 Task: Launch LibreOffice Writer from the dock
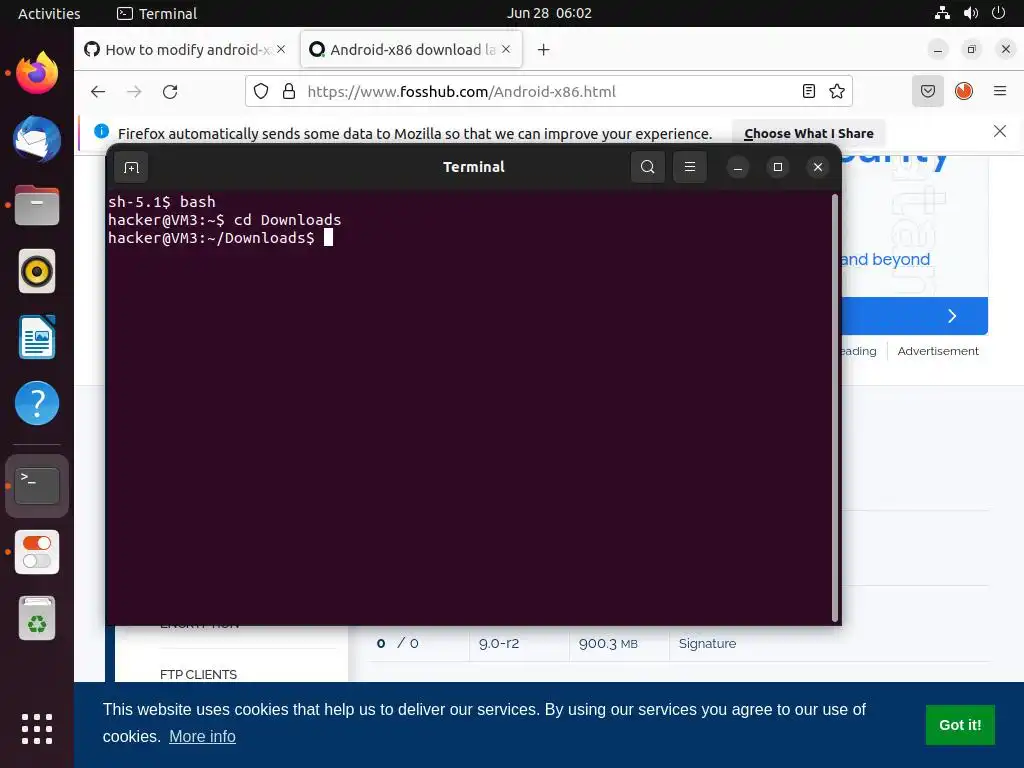37,337
